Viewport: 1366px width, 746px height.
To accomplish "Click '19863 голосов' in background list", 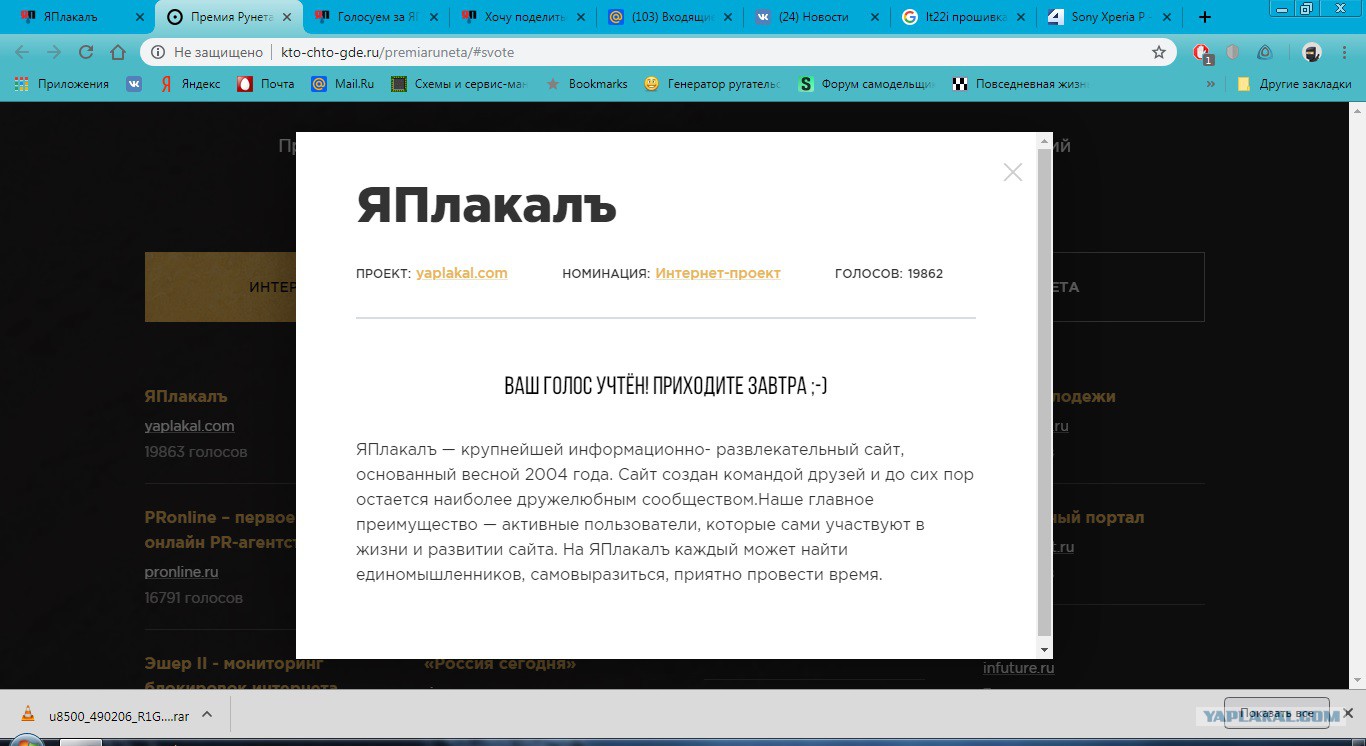I will pyautogui.click(x=196, y=452).
